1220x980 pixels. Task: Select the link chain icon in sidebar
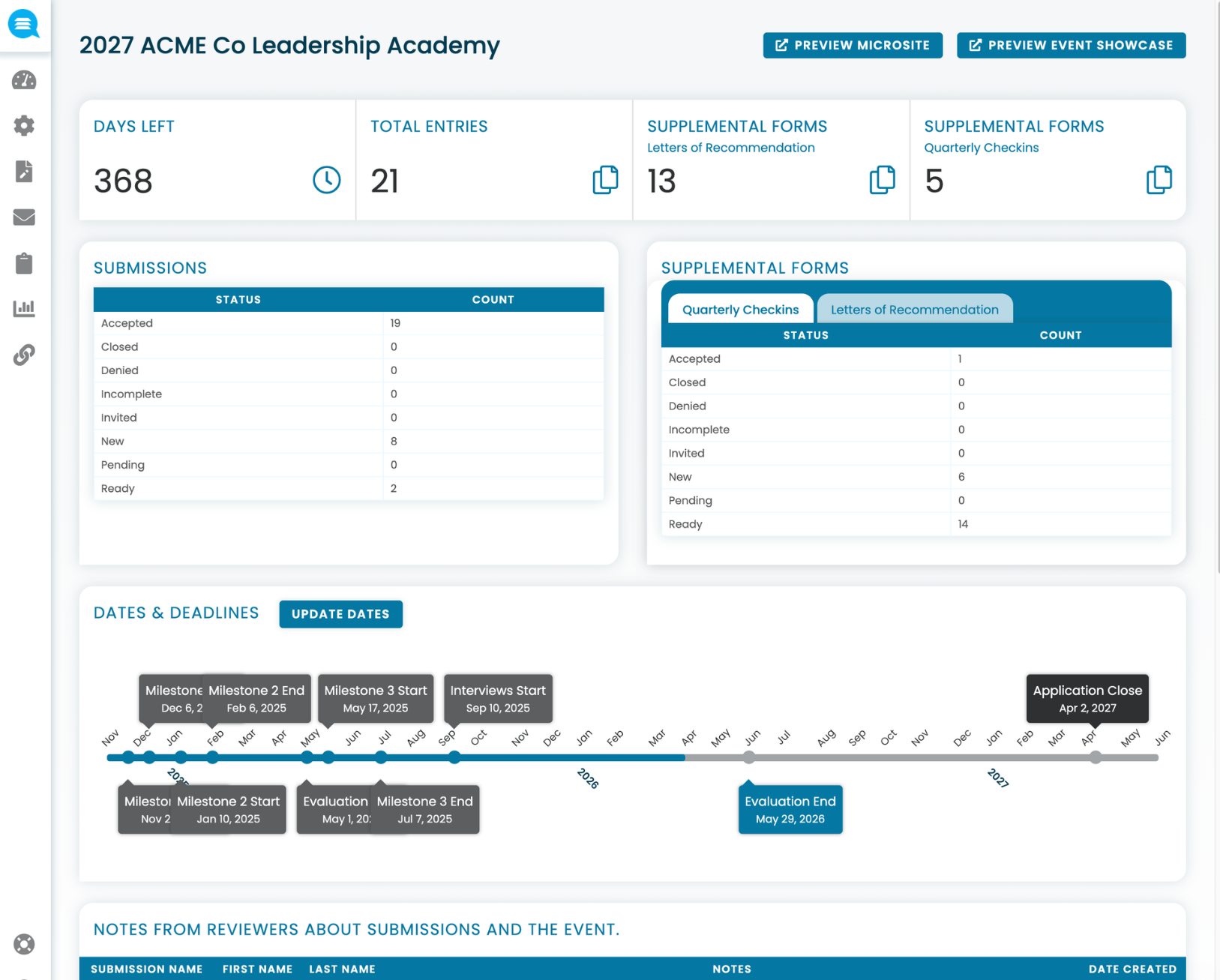(x=24, y=355)
